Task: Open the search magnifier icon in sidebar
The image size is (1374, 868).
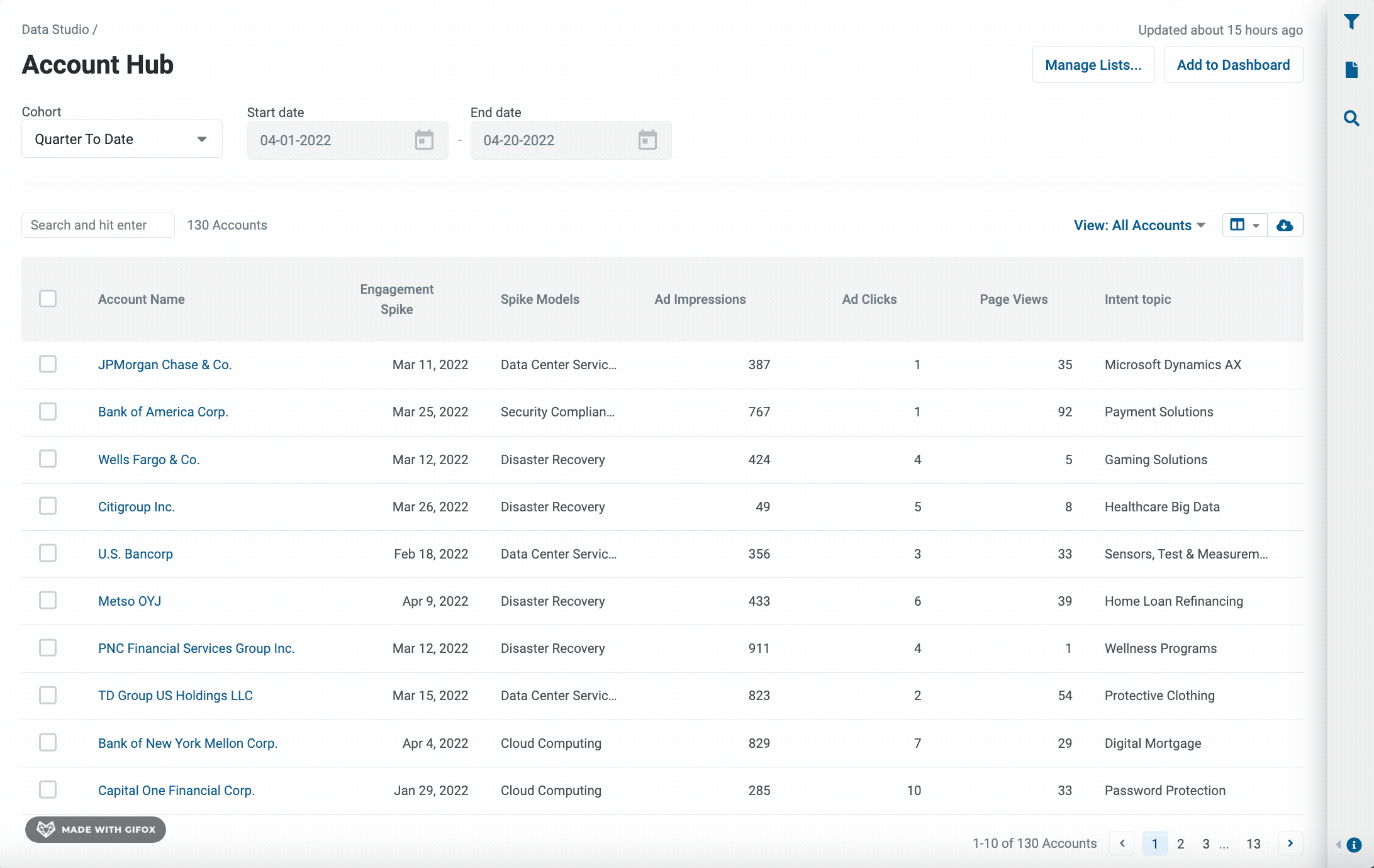Action: (x=1351, y=118)
